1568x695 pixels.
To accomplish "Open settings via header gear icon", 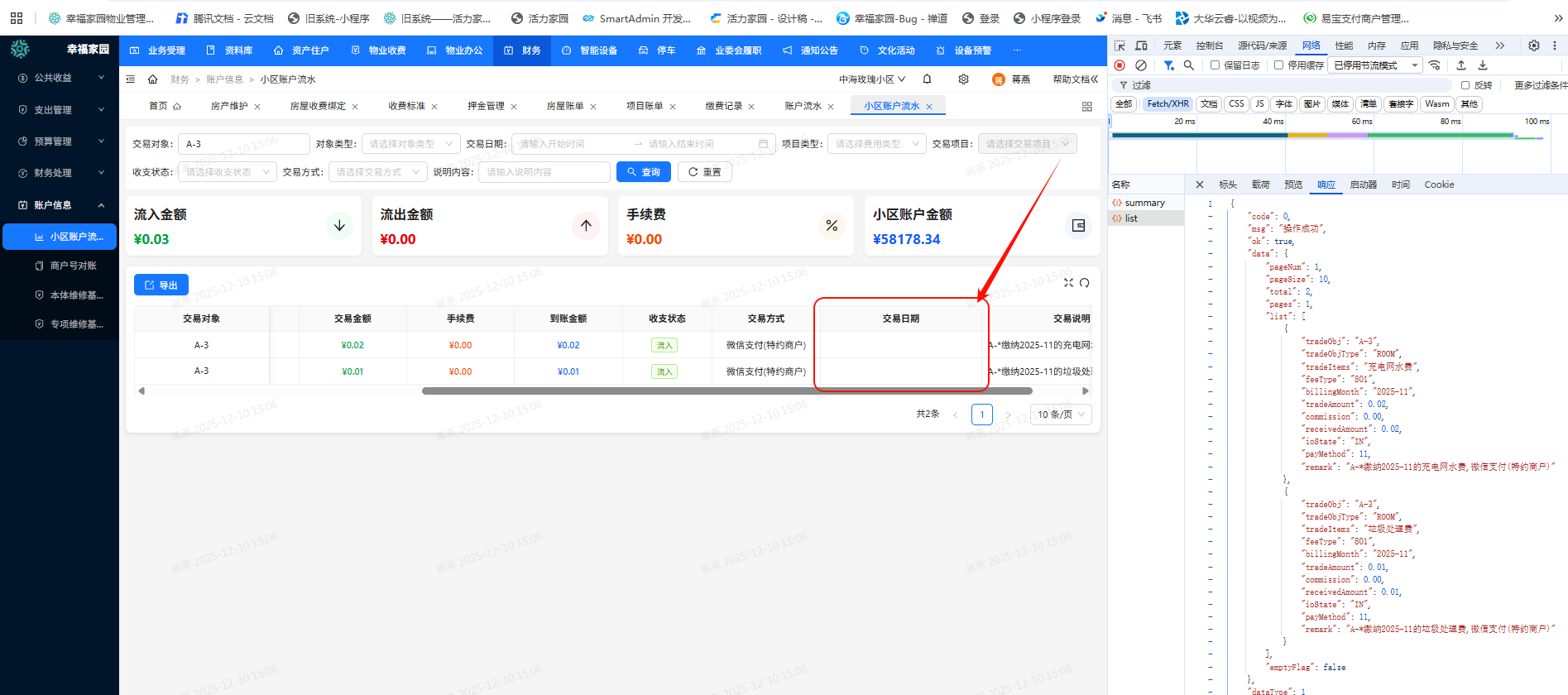I will pyautogui.click(x=963, y=79).
